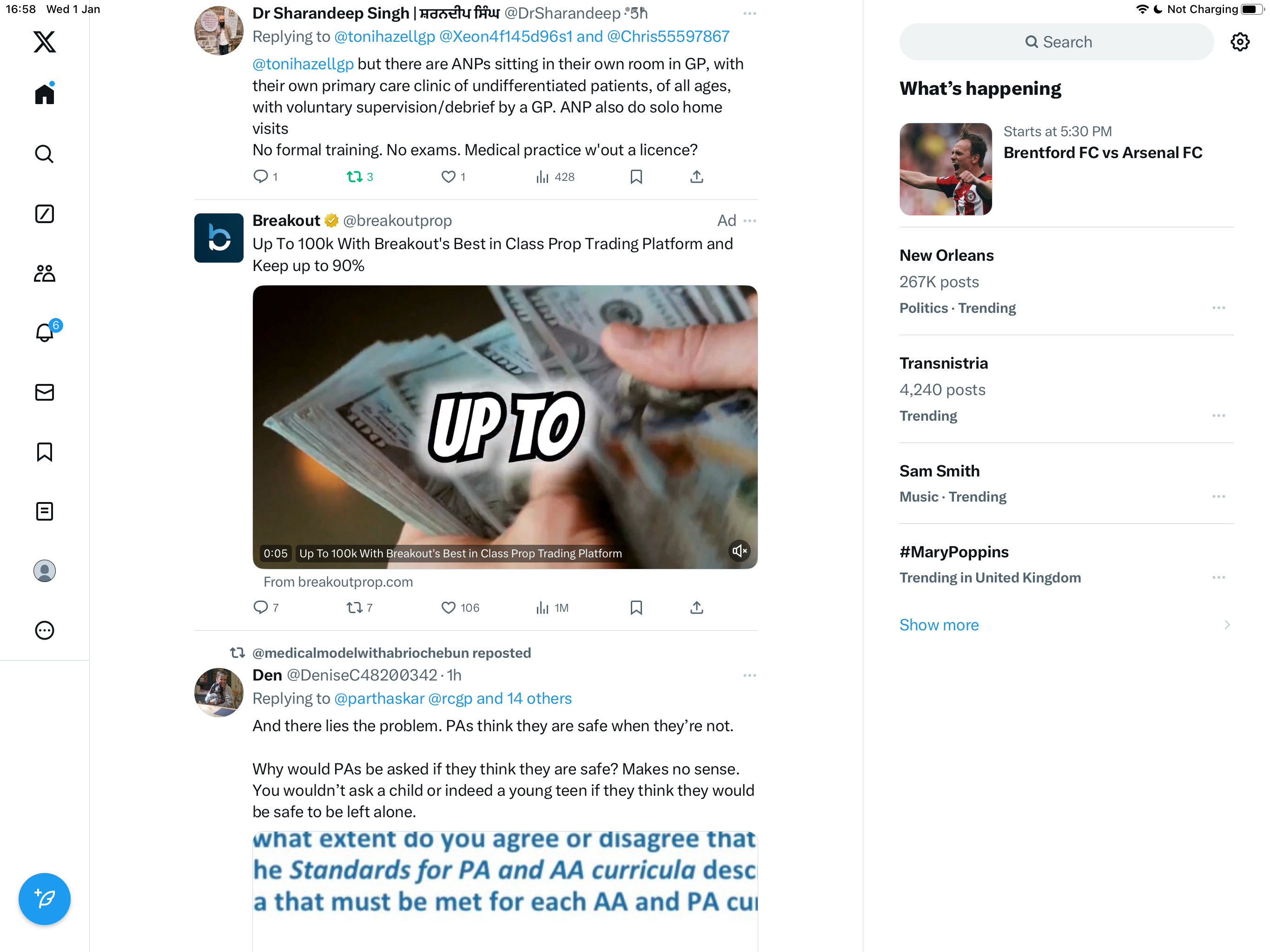Open the More circle menu in sidebar

(44, 630)
